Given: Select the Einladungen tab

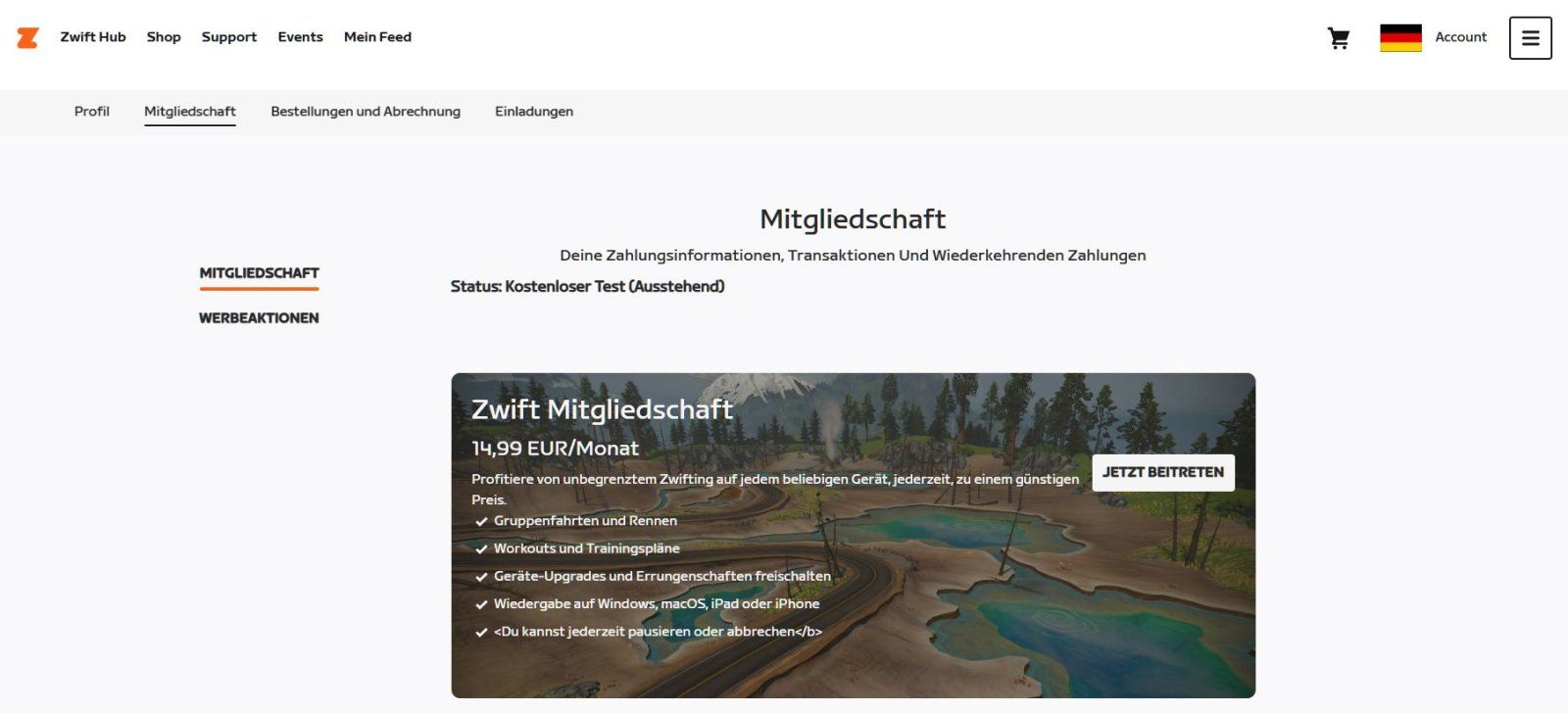Looking at the screenshot, I should (534, 112).
